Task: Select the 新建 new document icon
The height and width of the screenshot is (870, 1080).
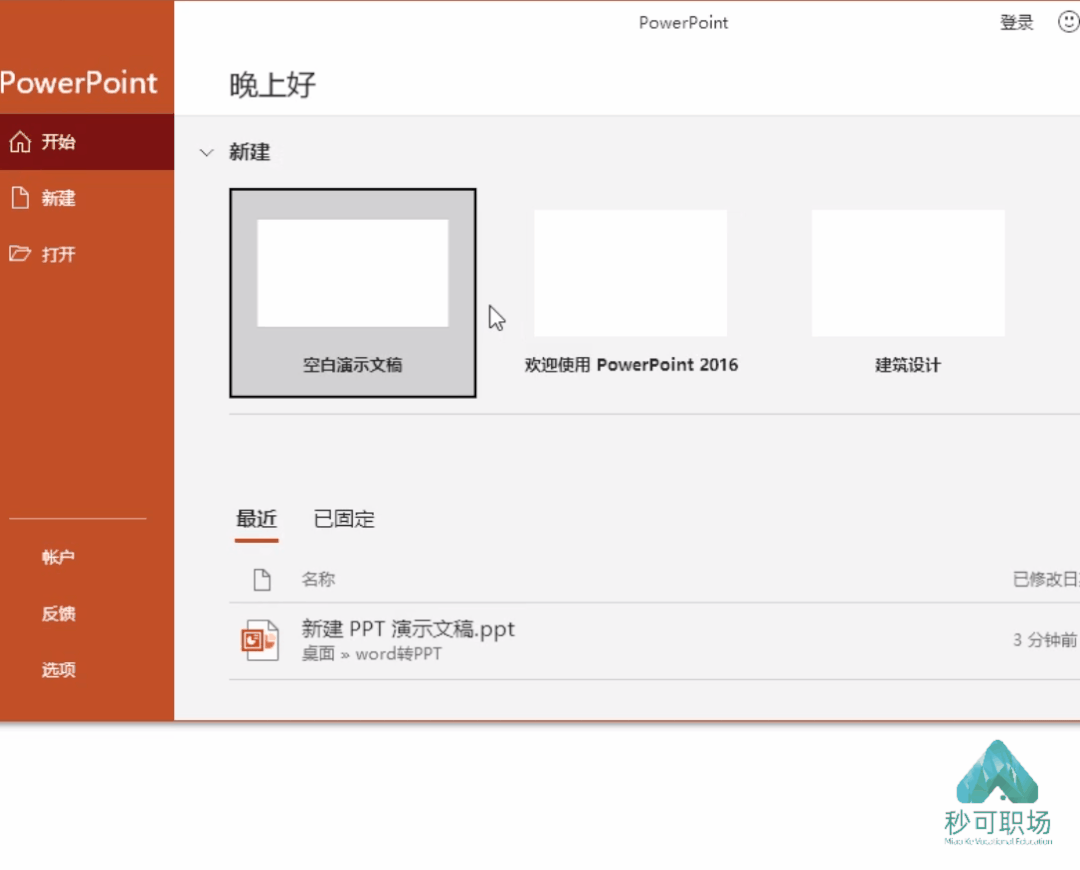Action: (20, 198)
